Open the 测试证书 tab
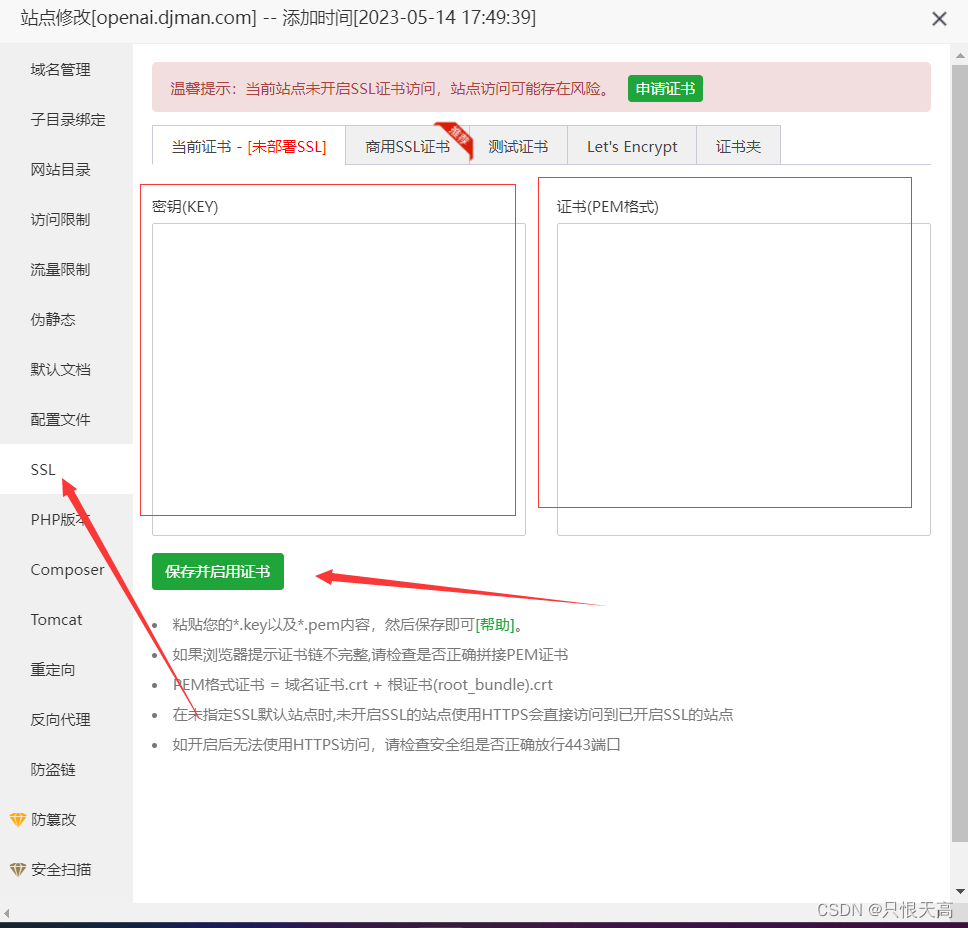Image resolution: width=968 pixels, height=928 pixels. click(519, 146)
